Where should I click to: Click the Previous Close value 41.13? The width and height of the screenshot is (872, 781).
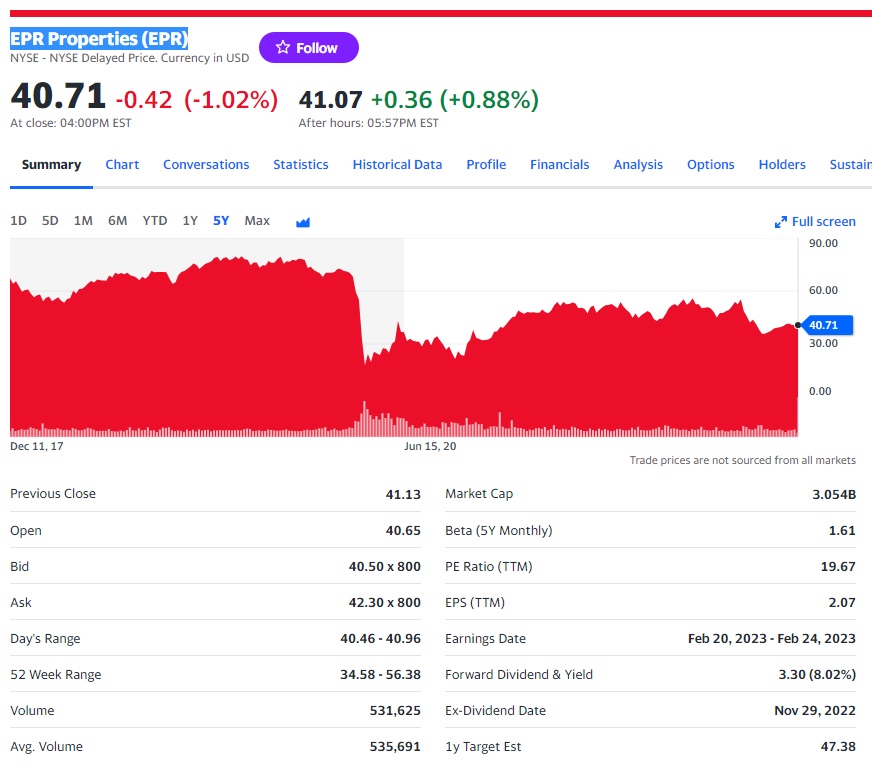403,495
